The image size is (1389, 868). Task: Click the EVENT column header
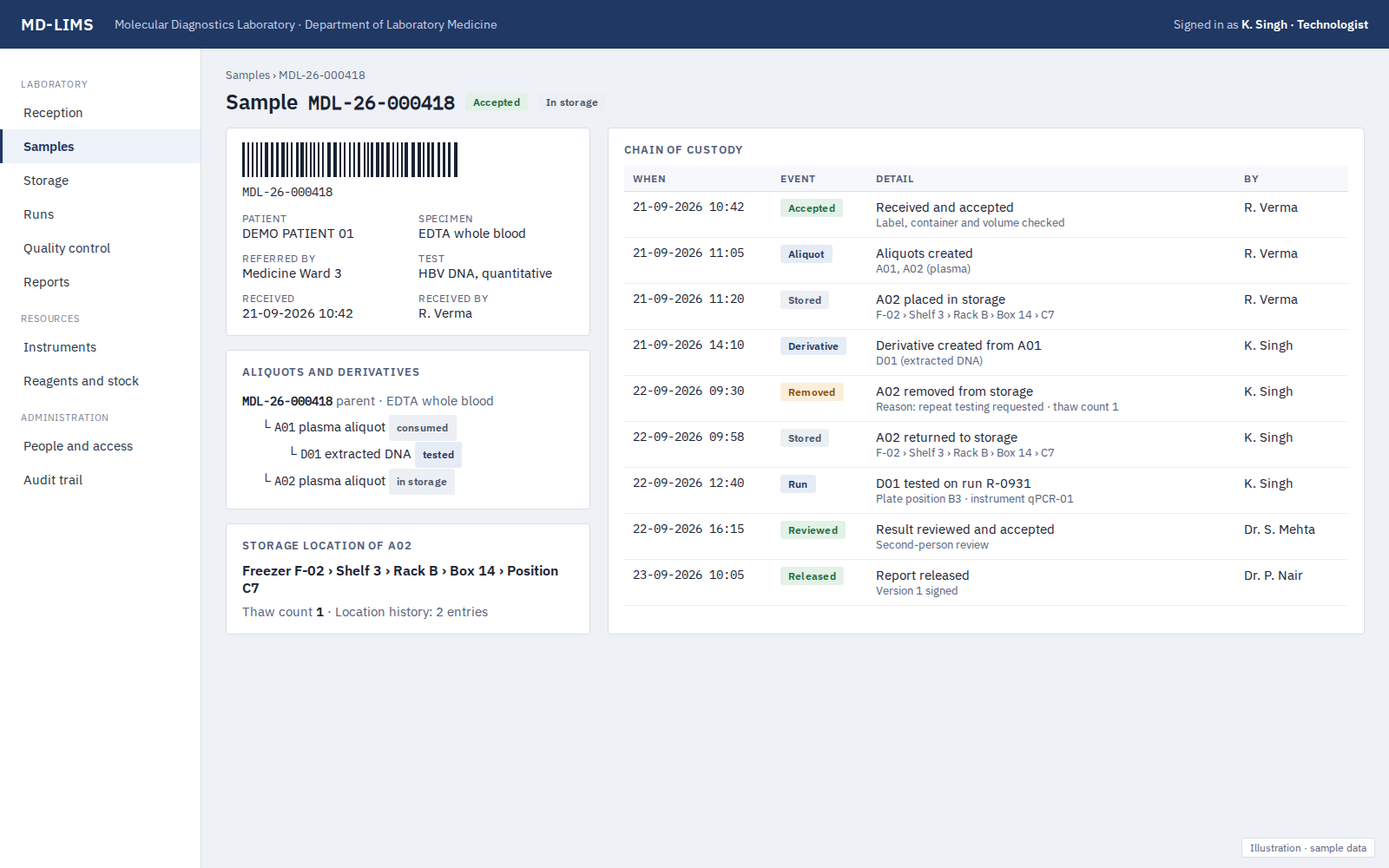click(798, 179)
